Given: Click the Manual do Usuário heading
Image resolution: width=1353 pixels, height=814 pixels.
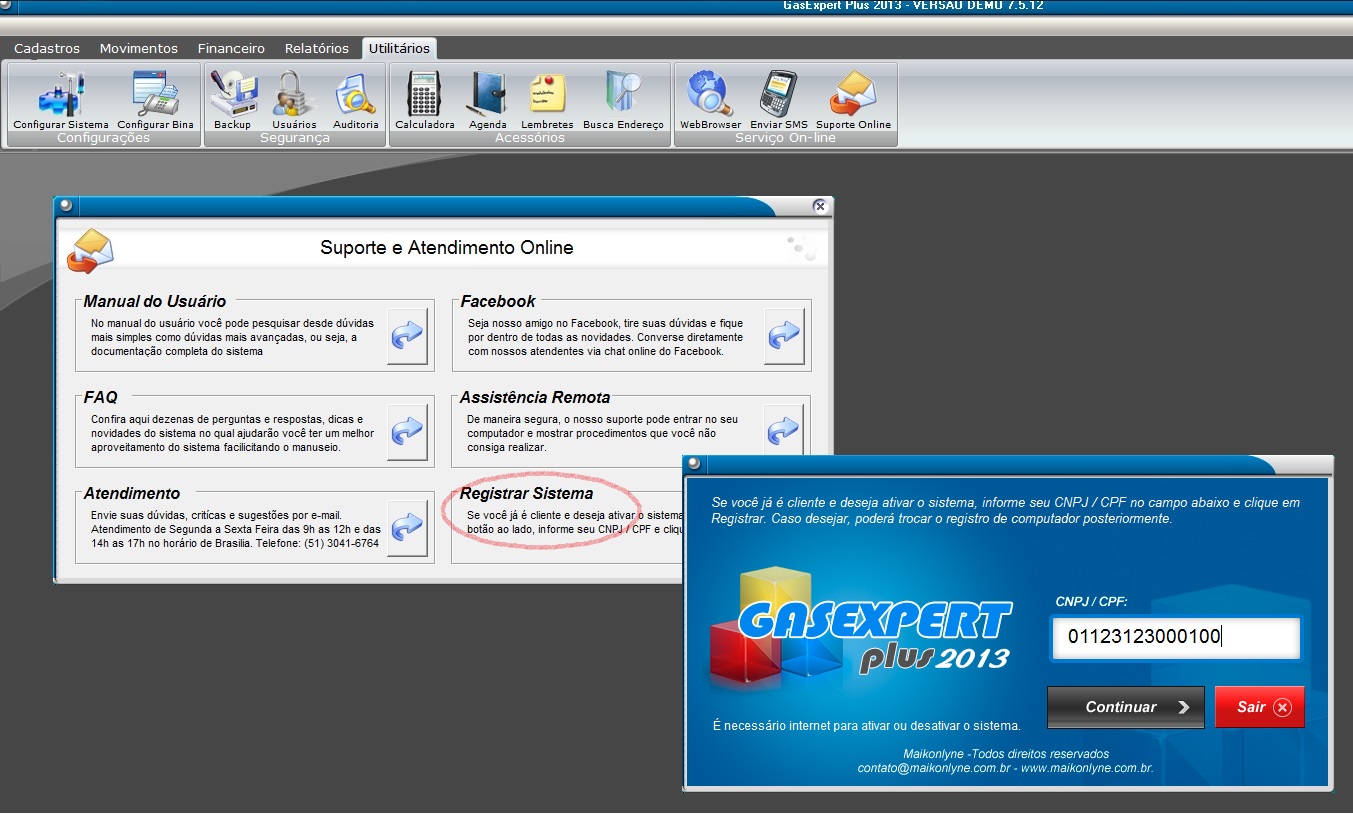Looking at the screenshot, I should [155, 301].
